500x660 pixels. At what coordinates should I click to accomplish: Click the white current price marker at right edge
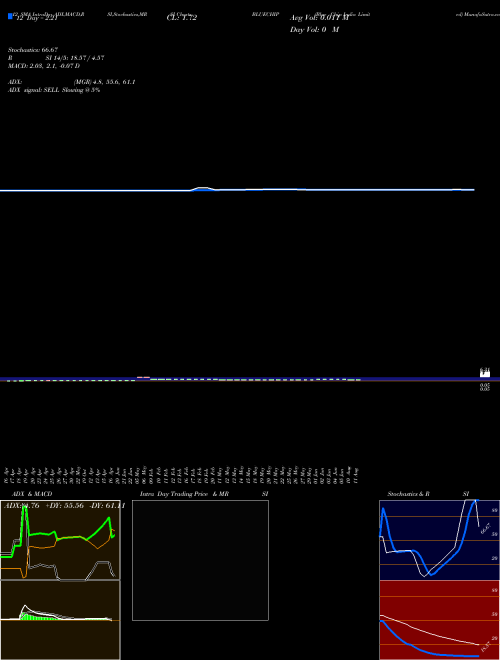point(485,373)
